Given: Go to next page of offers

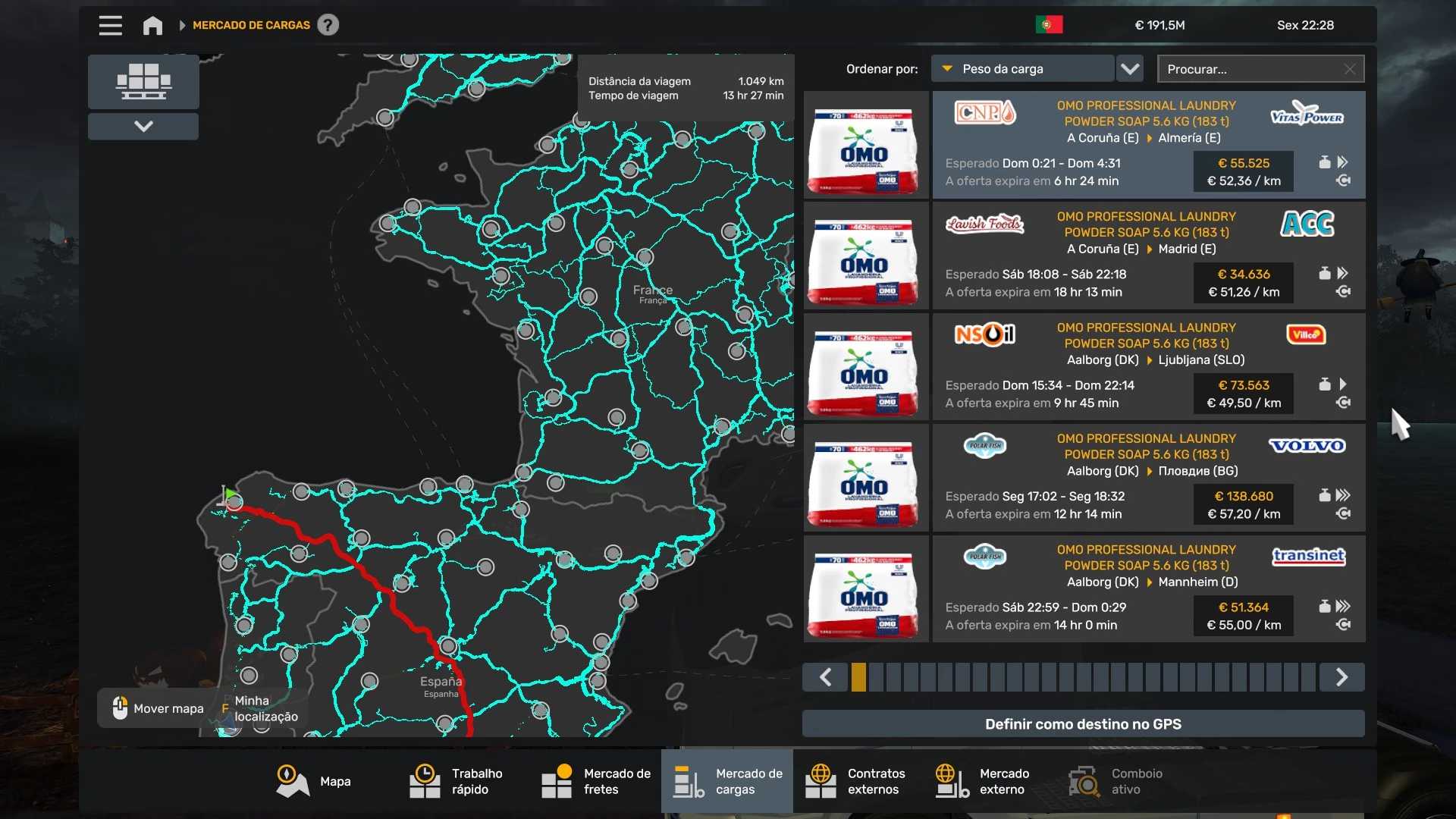Looking at the screenshot, I should click(1341, 677).
